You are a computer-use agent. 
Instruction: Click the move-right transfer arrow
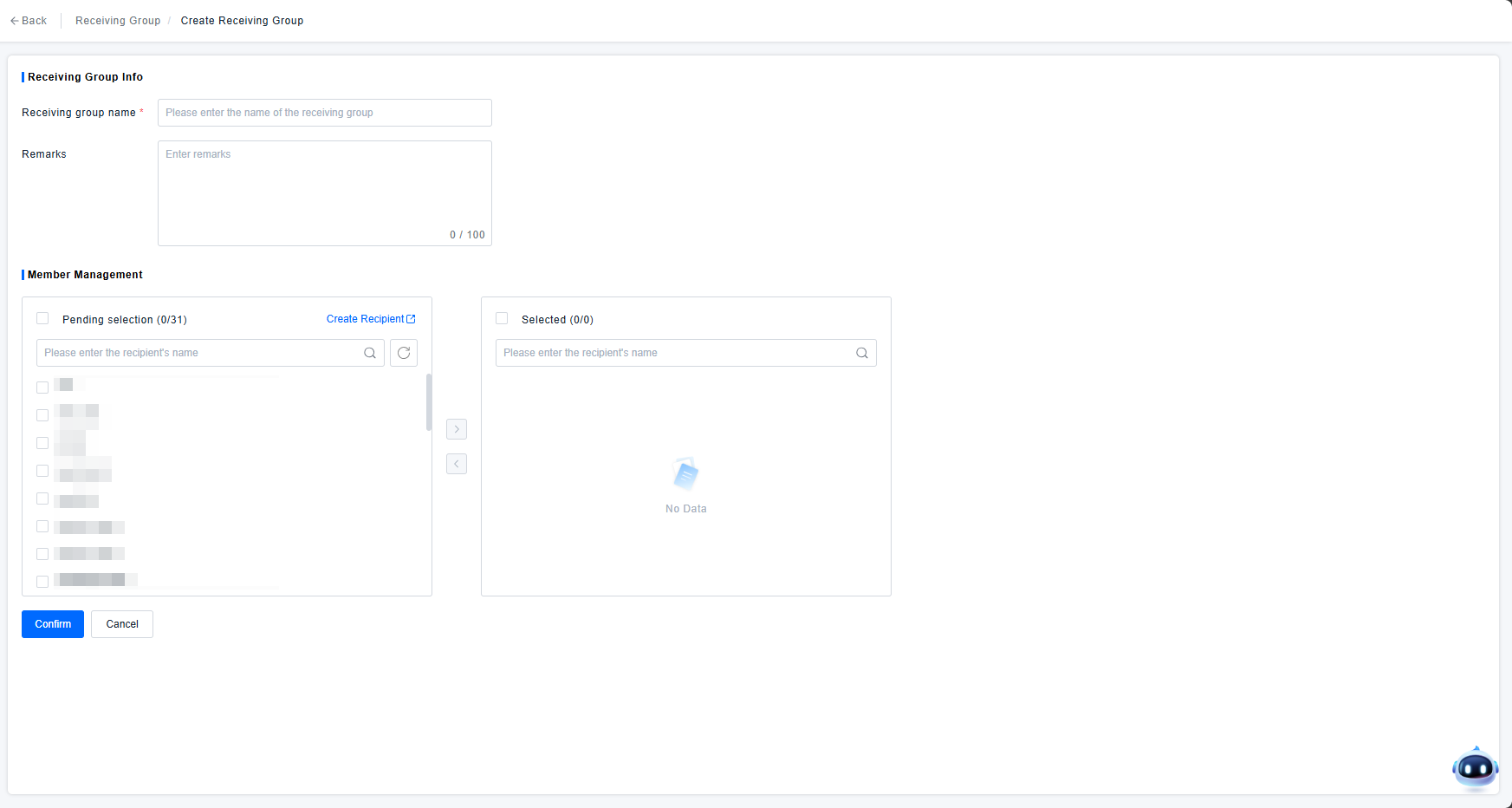[457, 429]
